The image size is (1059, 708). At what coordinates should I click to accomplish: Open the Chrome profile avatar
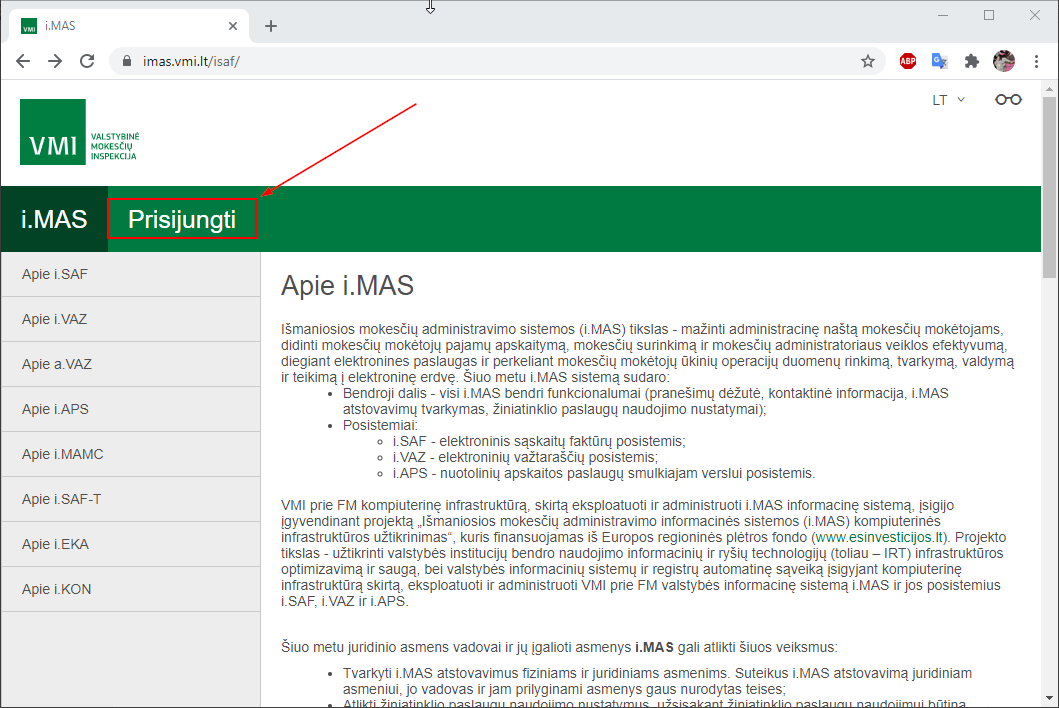tap(1003, 61)
